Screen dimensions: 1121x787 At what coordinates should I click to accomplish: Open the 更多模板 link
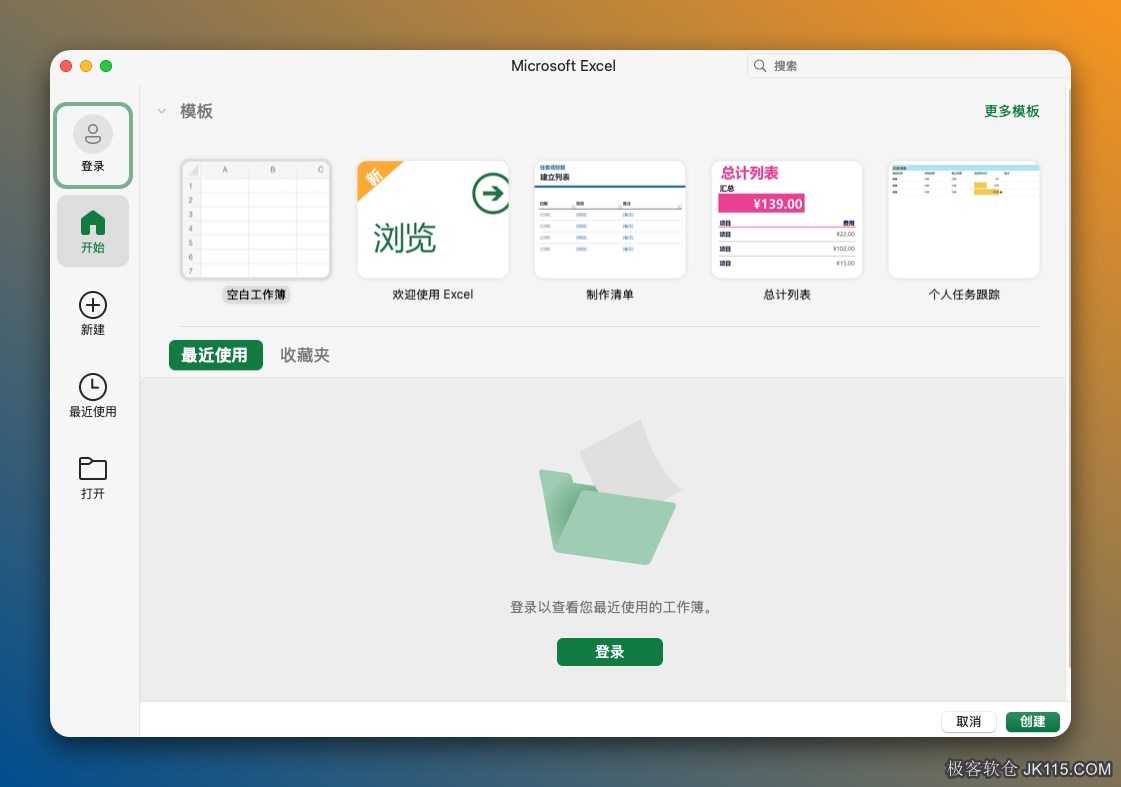1012,111
